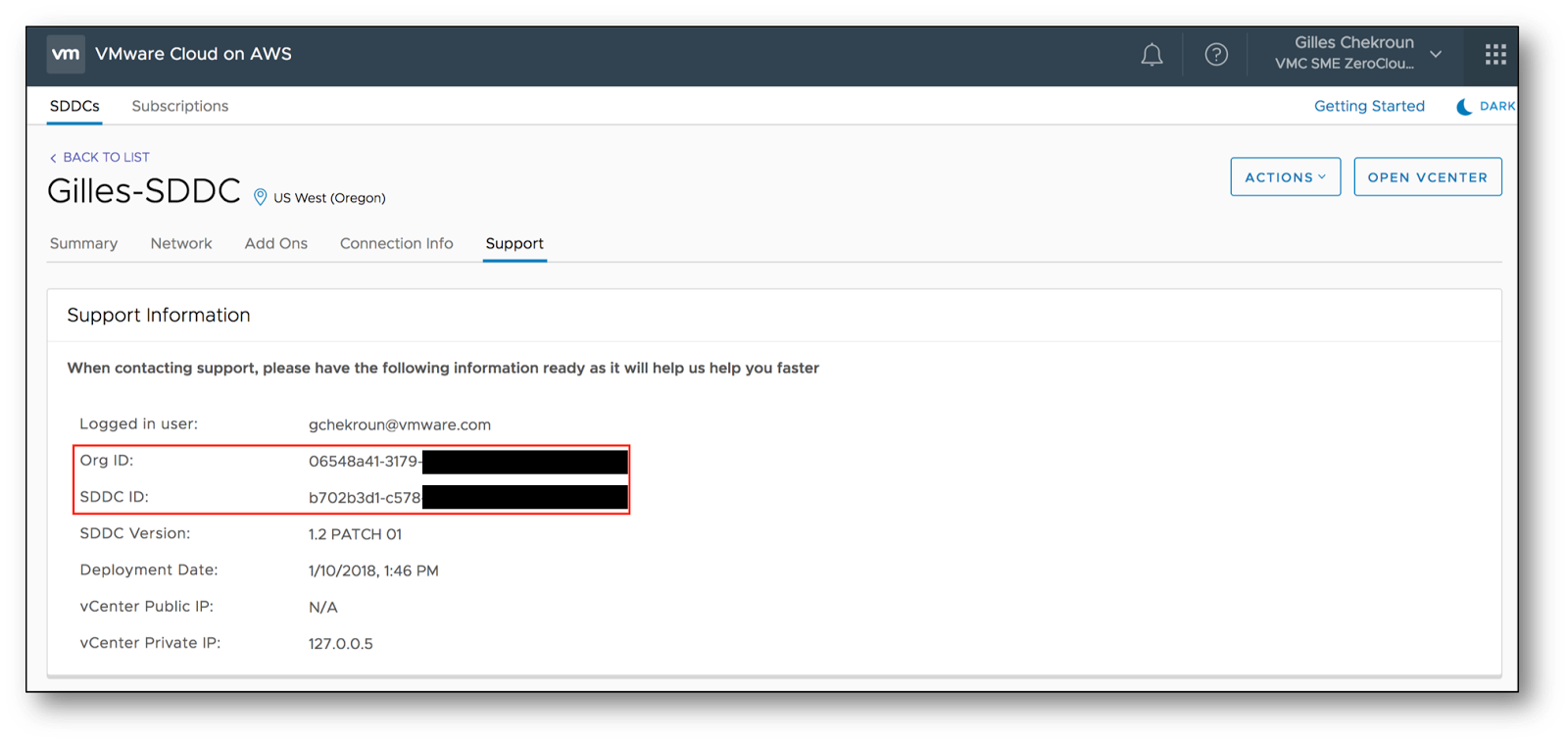Open the help question mark icon

(x=1216, y=55)
